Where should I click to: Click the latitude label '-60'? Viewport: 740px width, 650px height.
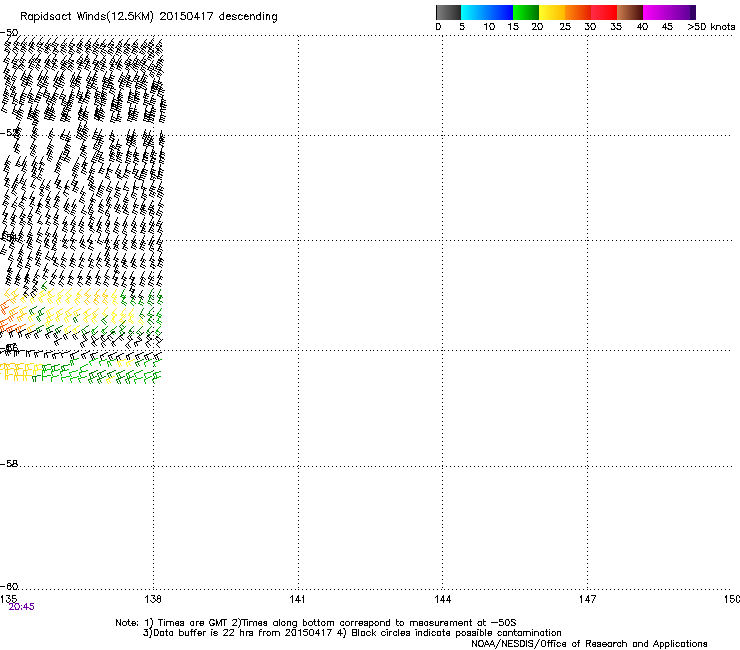[9, 587]
